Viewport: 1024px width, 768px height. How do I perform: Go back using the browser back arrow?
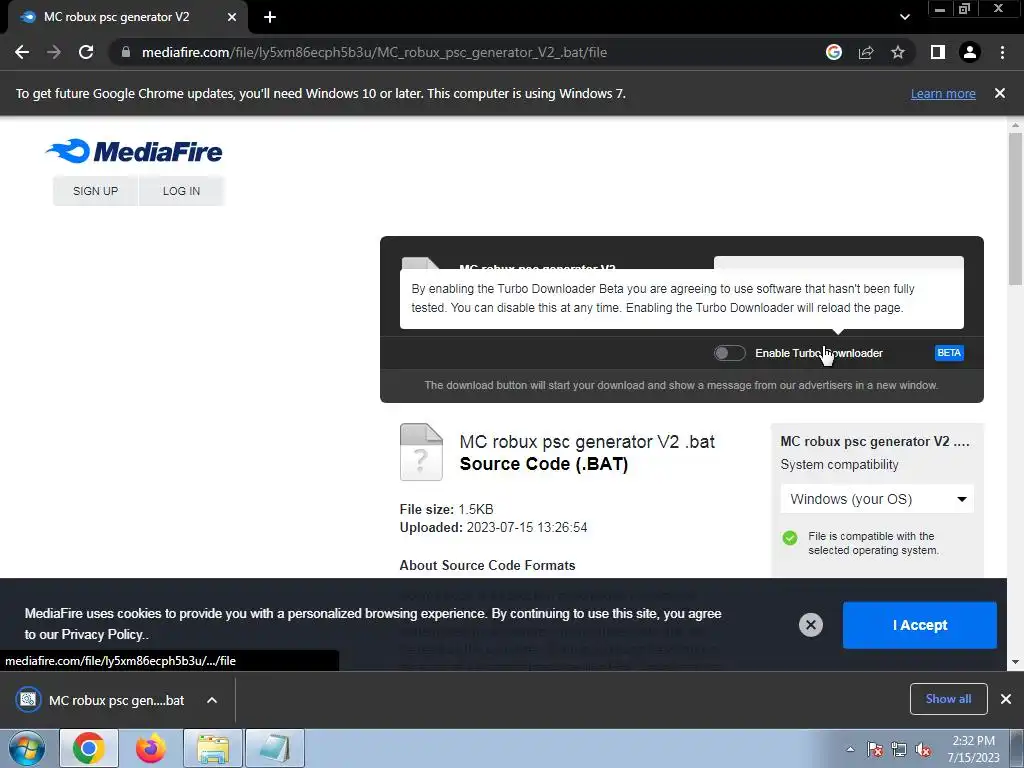[x=22, y=52]
